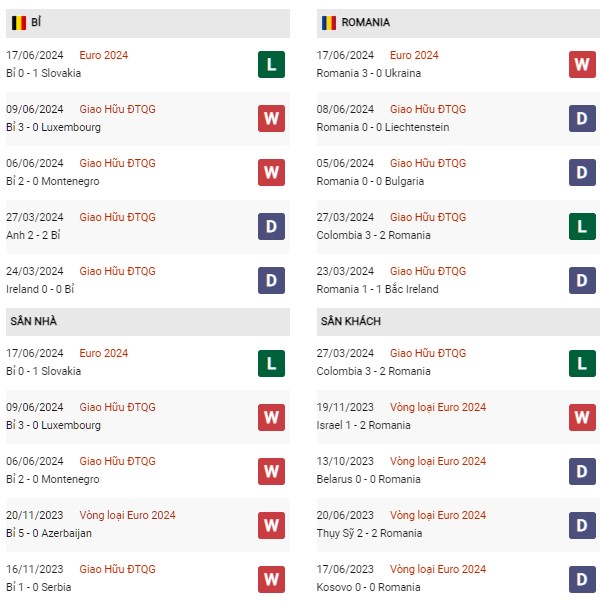Click D badge for Romania 0 - 0 Liechtenstein
Image resolution: width=601 pixels, height=601 pixels.
coord(582,118)
